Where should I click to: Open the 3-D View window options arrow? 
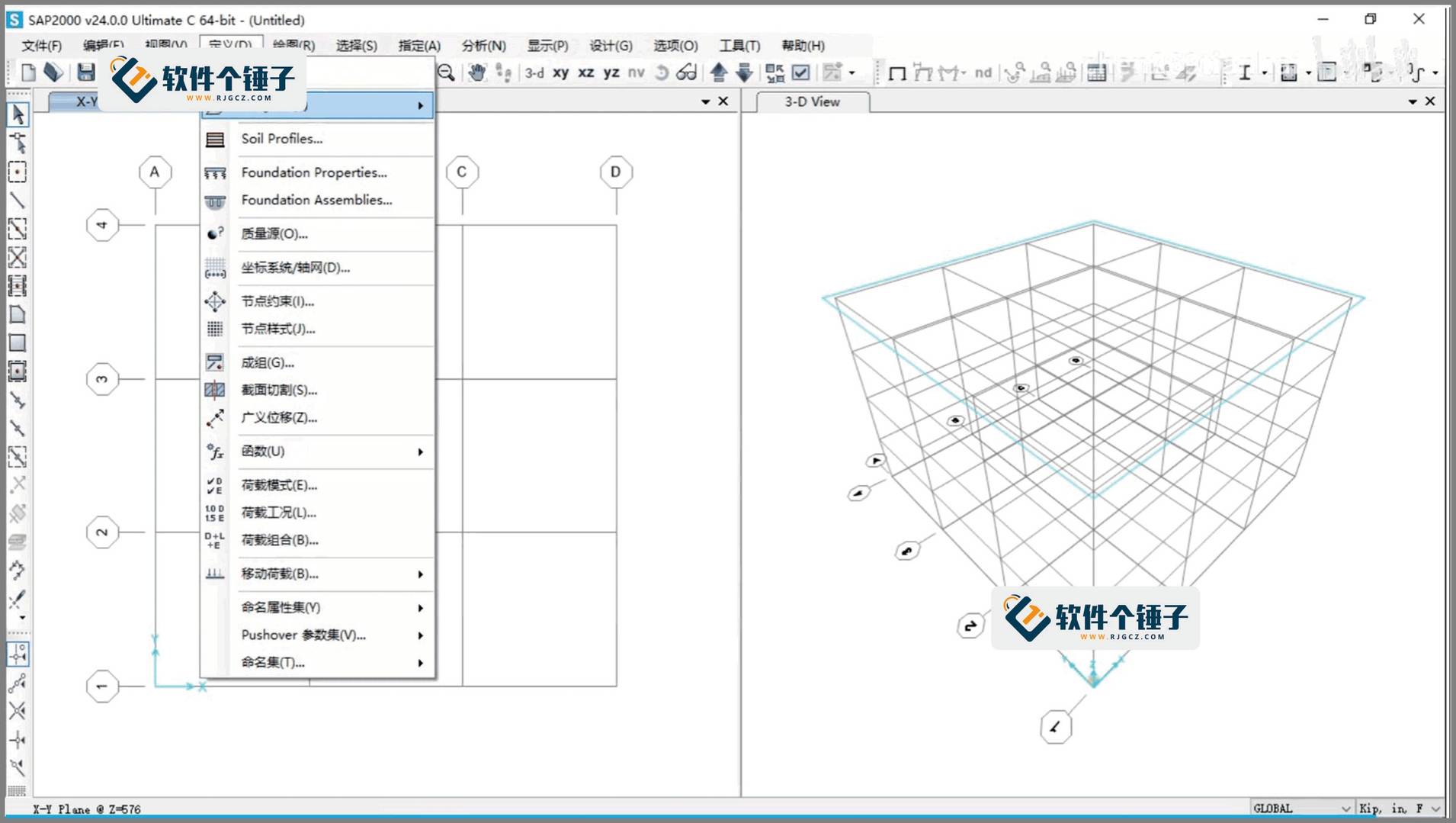(1413, 101)
